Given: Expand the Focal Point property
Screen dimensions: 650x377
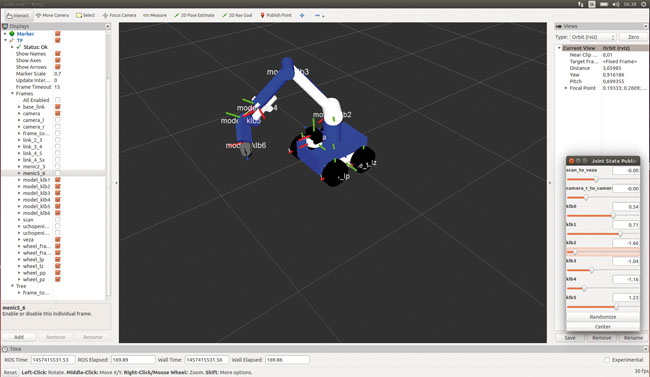Looking at the screenshot, I should coord(566,88).
